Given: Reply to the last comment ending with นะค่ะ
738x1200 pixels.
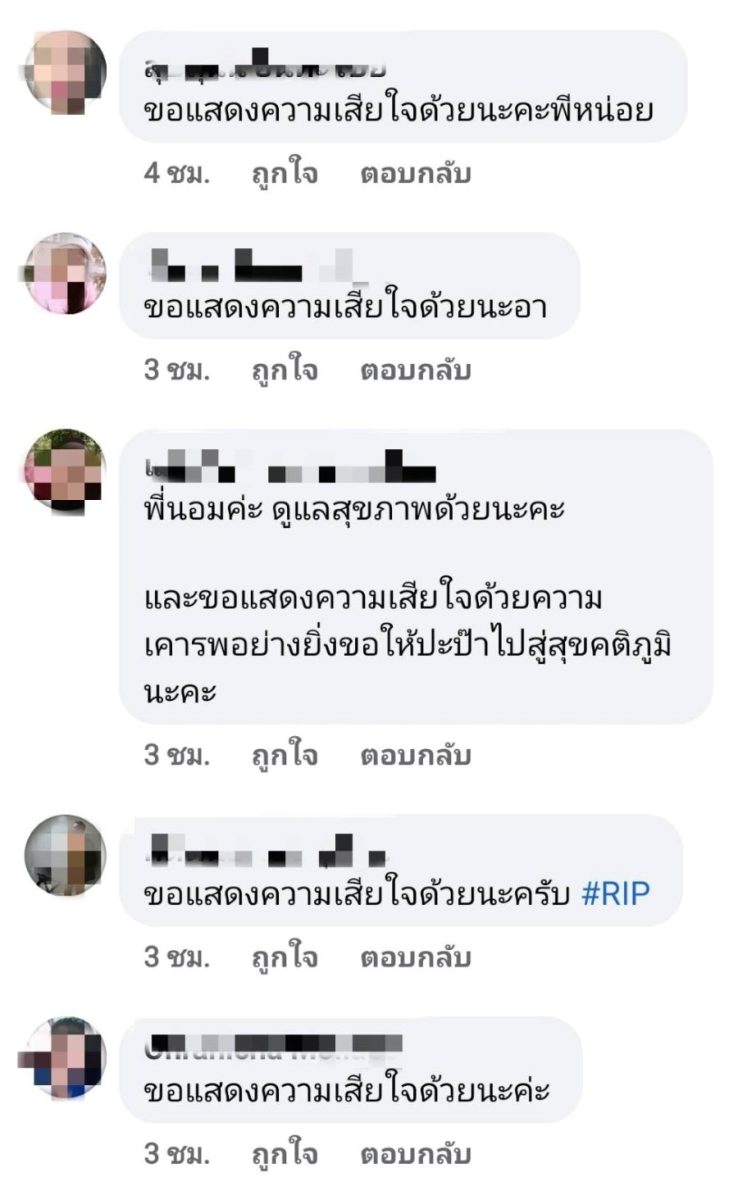Looking at the screenshot, I should 415,1155.
